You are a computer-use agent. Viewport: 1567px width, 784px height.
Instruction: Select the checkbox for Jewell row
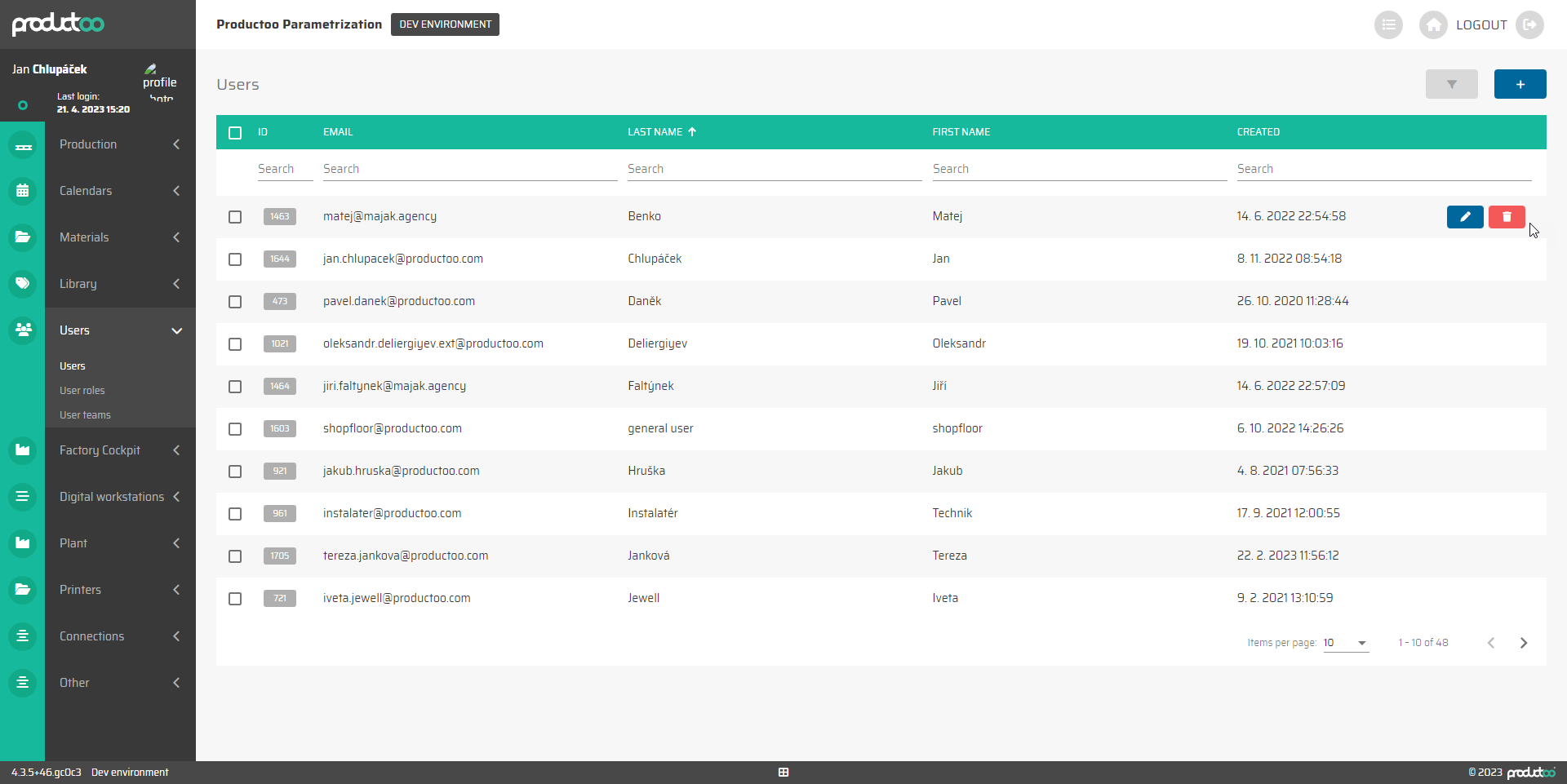[235, 599]
